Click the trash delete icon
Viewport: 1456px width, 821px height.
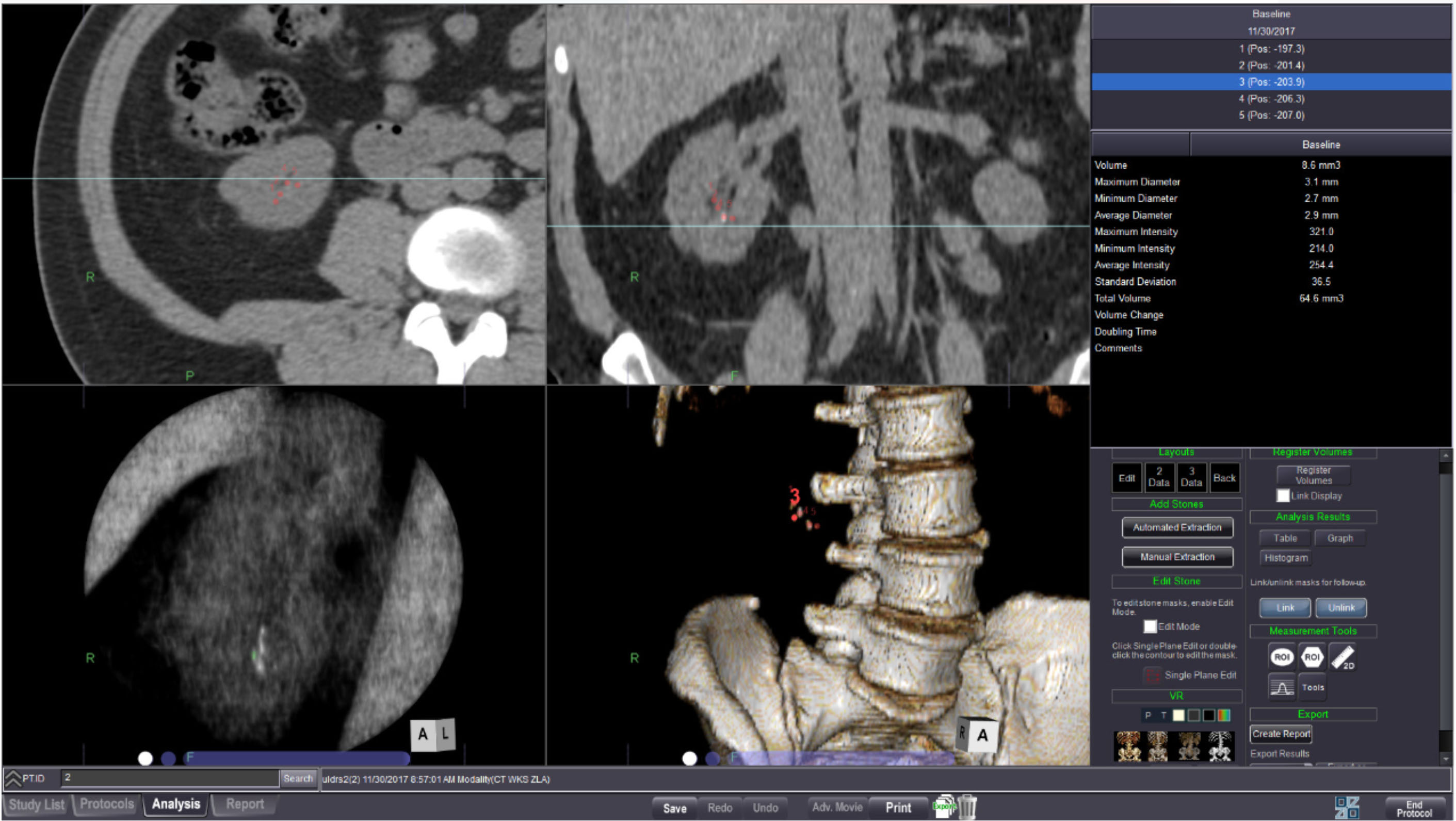pyautogui.click(x=967, y=807)
